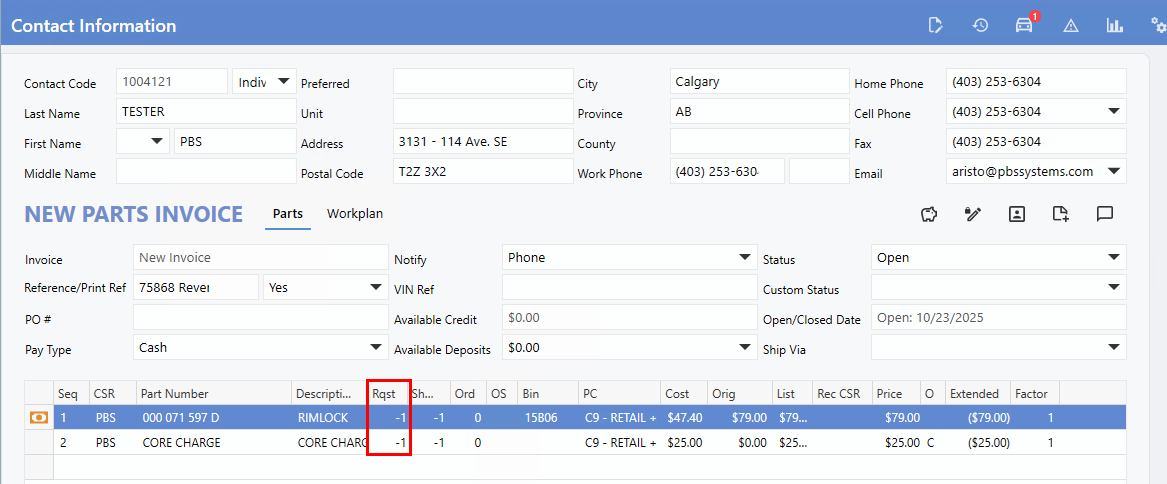Expand the Pay Type Cash dropdown
The height and width of the screenshot is (484, 1167).
click(x=376, y=347)
